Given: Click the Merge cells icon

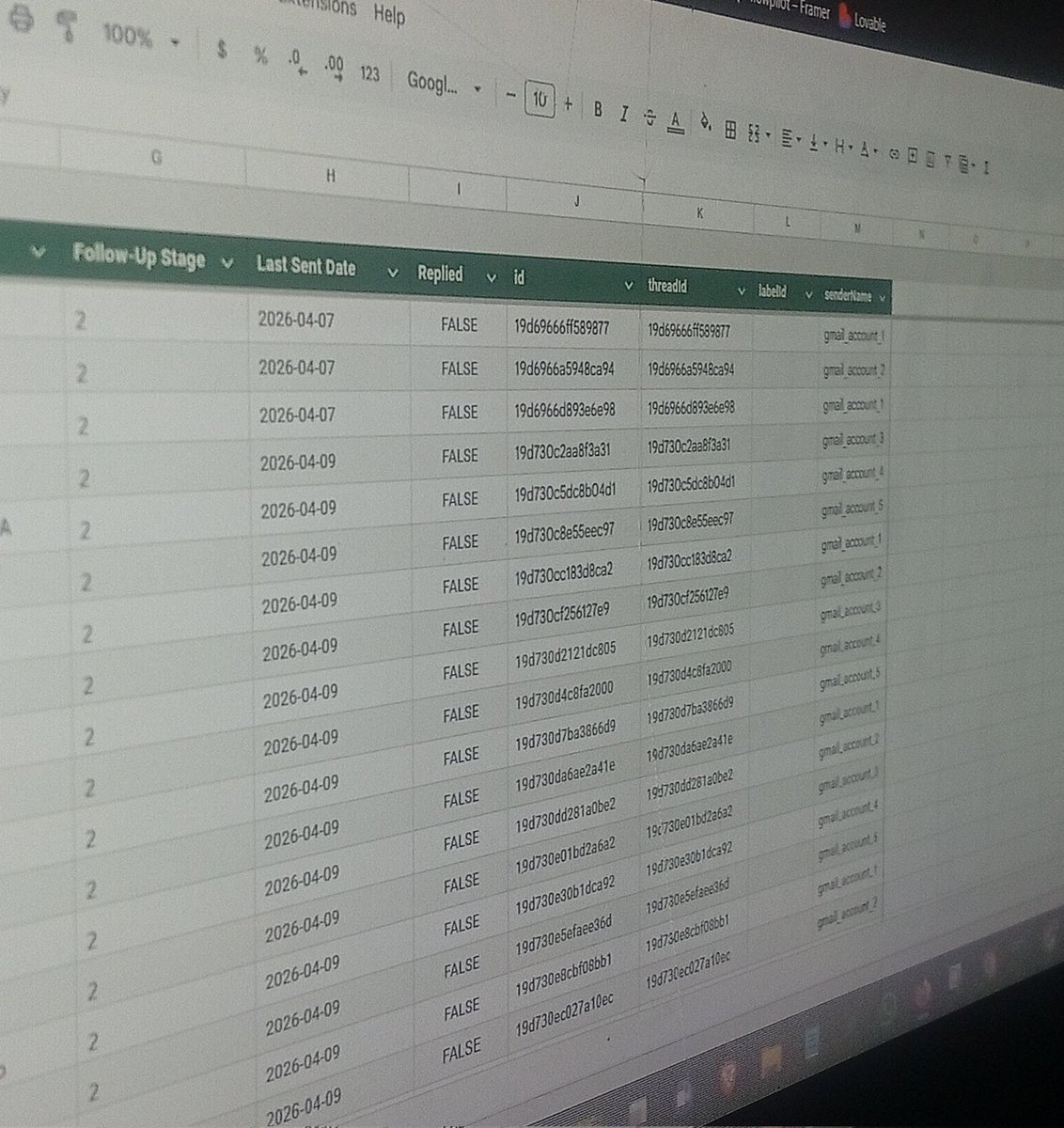Looking at the screenshot, I should coord(754,133).
